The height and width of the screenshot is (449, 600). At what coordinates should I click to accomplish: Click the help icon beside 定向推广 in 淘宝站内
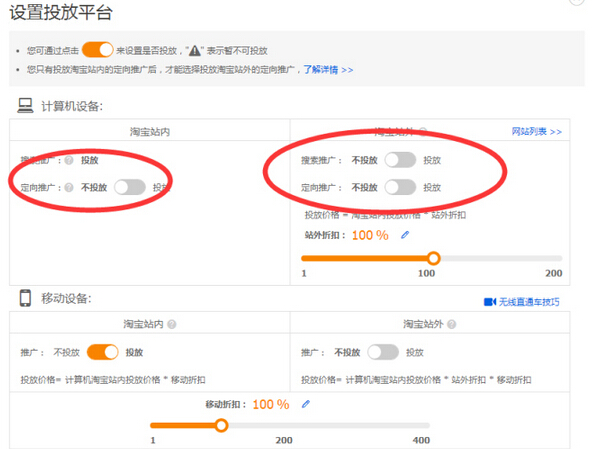(70, 187)
